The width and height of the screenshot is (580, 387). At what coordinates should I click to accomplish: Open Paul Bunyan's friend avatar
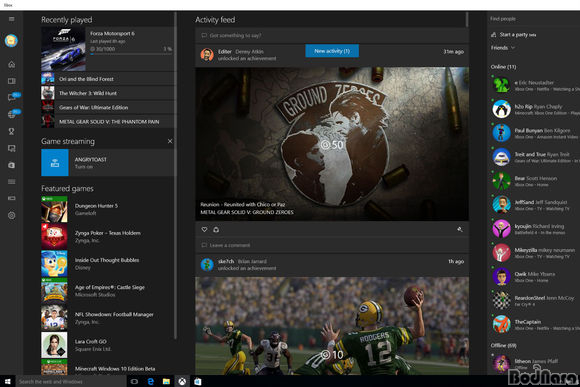[x=502, y=133]
